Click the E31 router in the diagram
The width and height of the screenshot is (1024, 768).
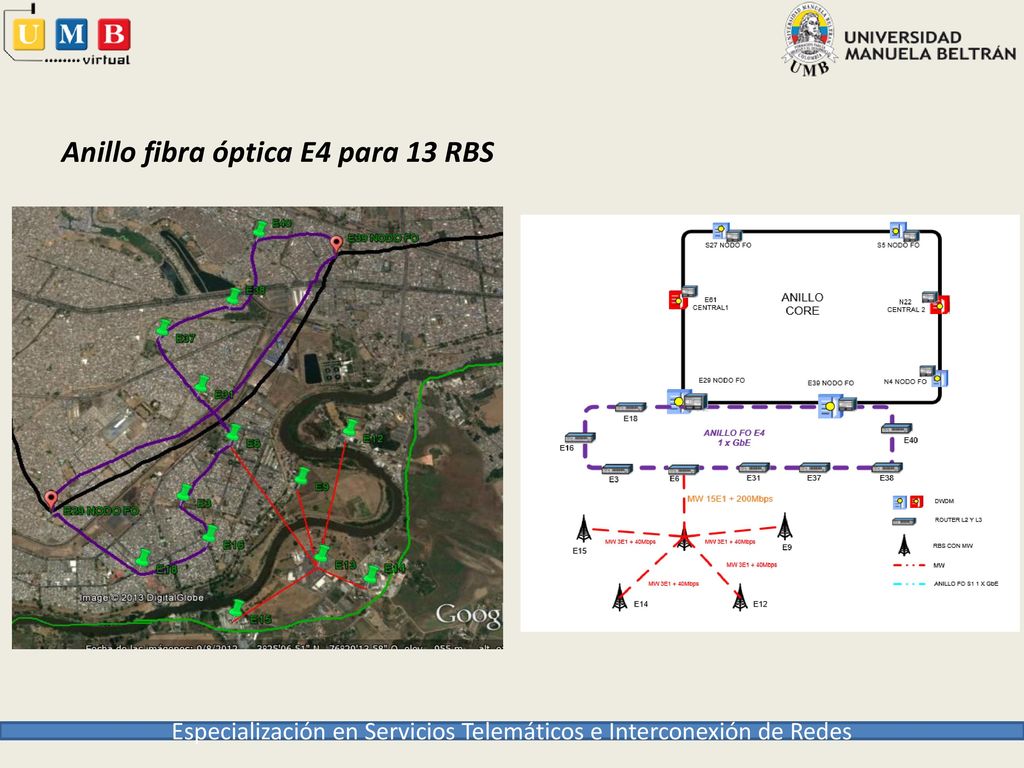click(x=753, y=468)
